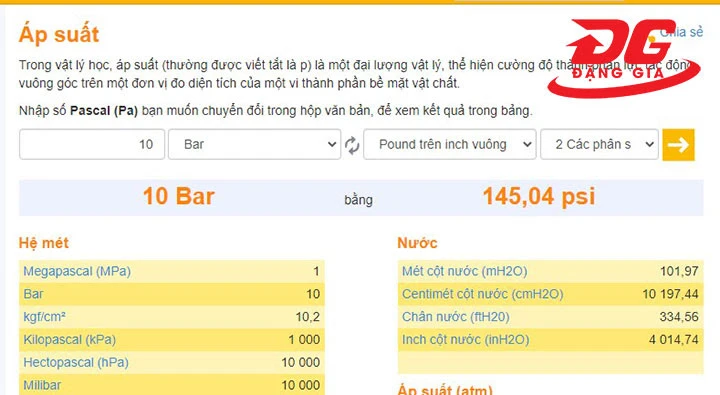Open the Pound trên inch vuông dropdown
The image size is (720, 395).
(450, 144)
